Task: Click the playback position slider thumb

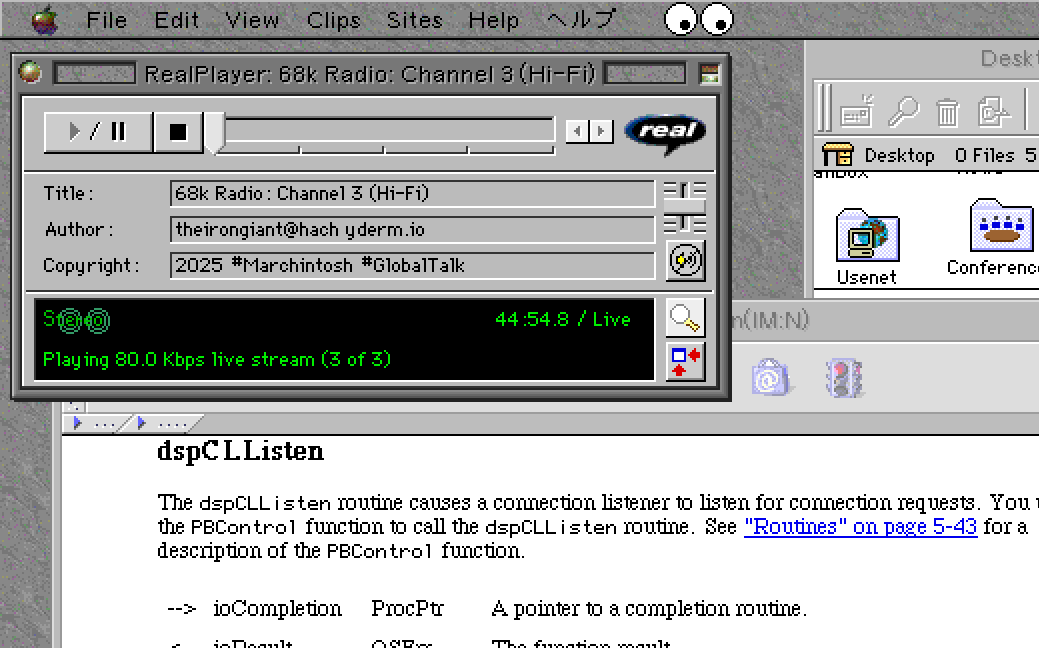Action: pos(215,133)
